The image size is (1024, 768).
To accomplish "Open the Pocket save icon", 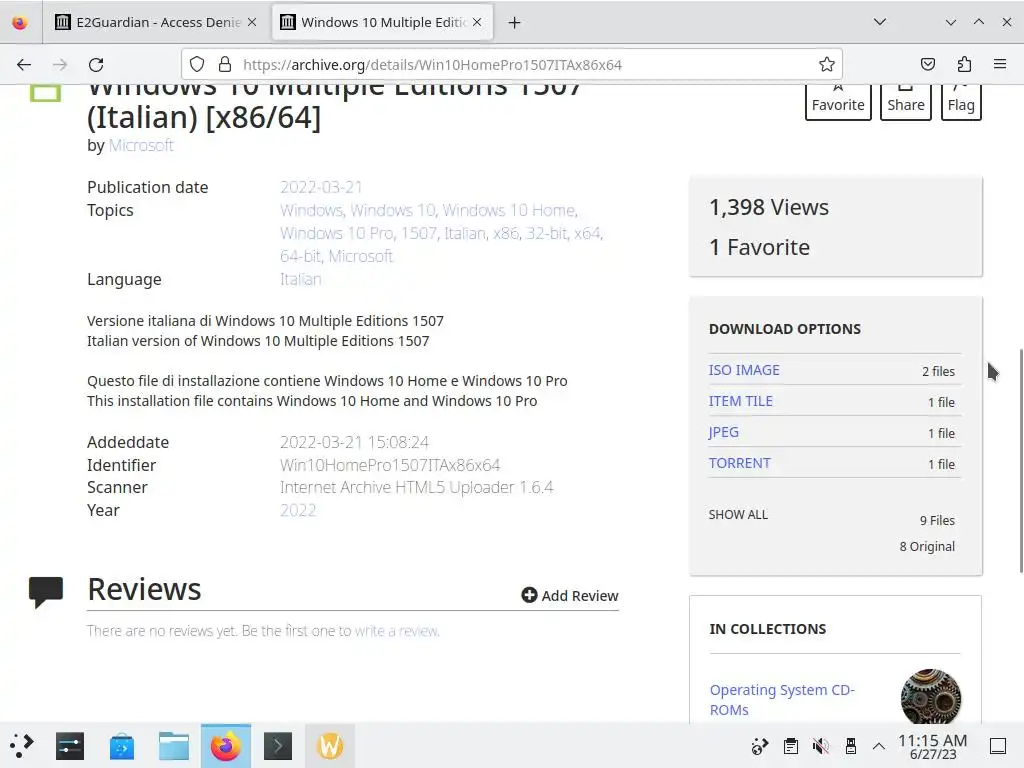I will 927,64.
